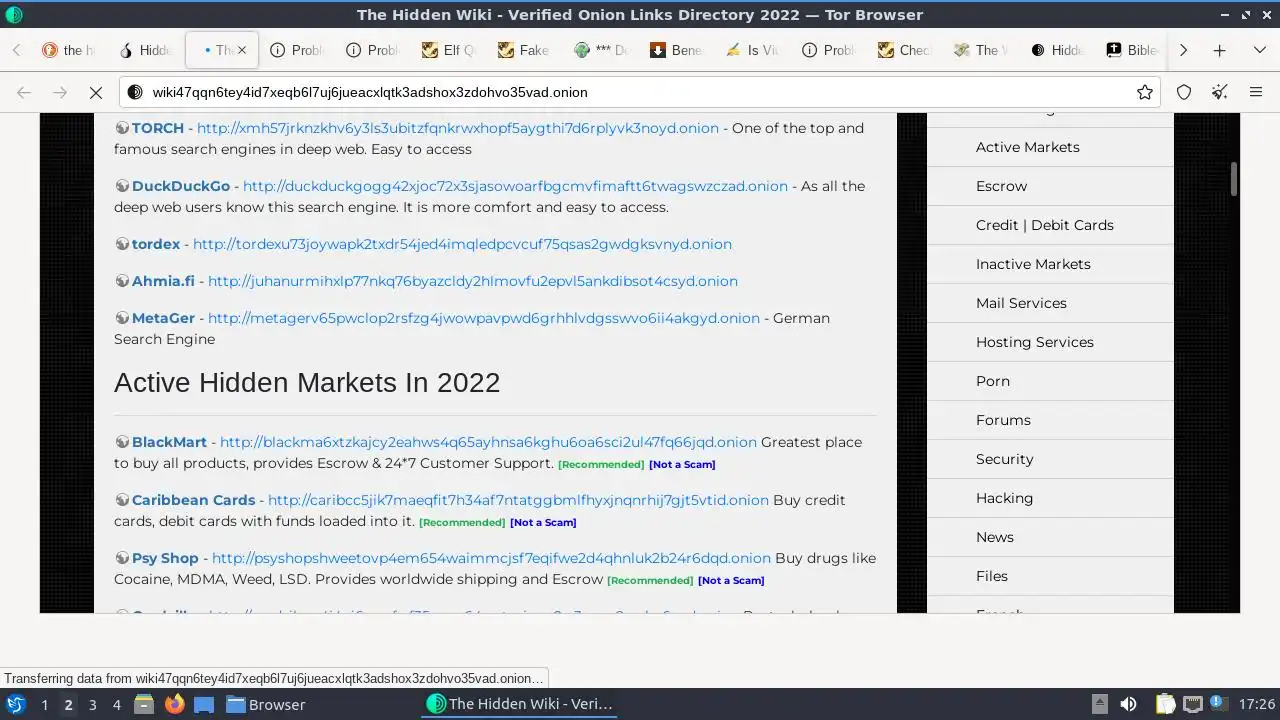The height and width of the screenshot is (720, 1280).
Task: Open the Browser folder taskbar entry
Action: pos(266,704)
